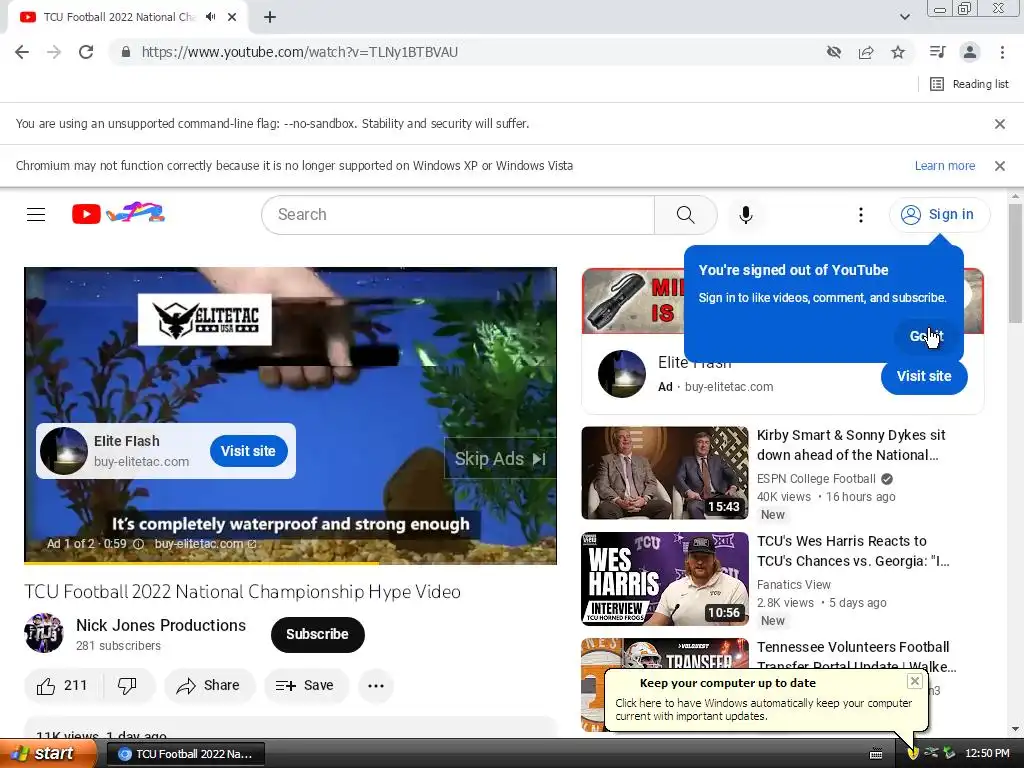1024x768 pixels.
Task: Click the flashlight ad banner image
Action: point(632,301)
